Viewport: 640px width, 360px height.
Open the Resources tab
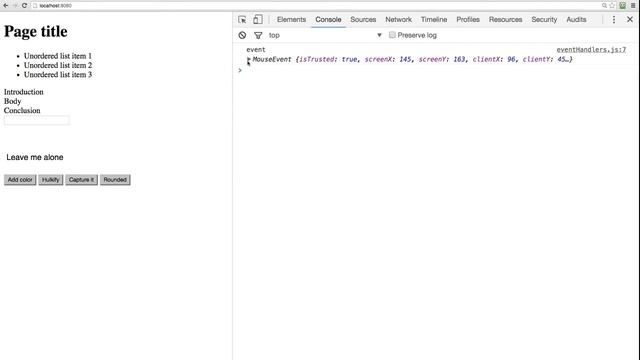coord(505,20)
